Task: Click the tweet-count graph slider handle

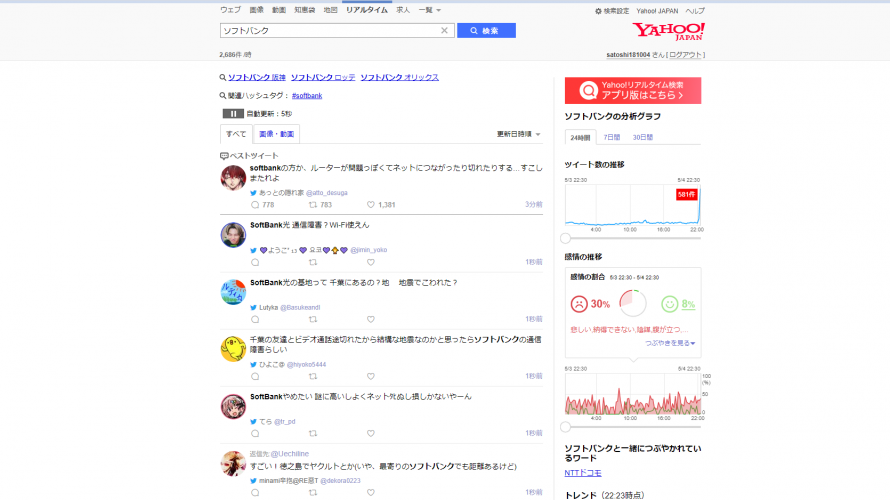Action: pos(565,238)
